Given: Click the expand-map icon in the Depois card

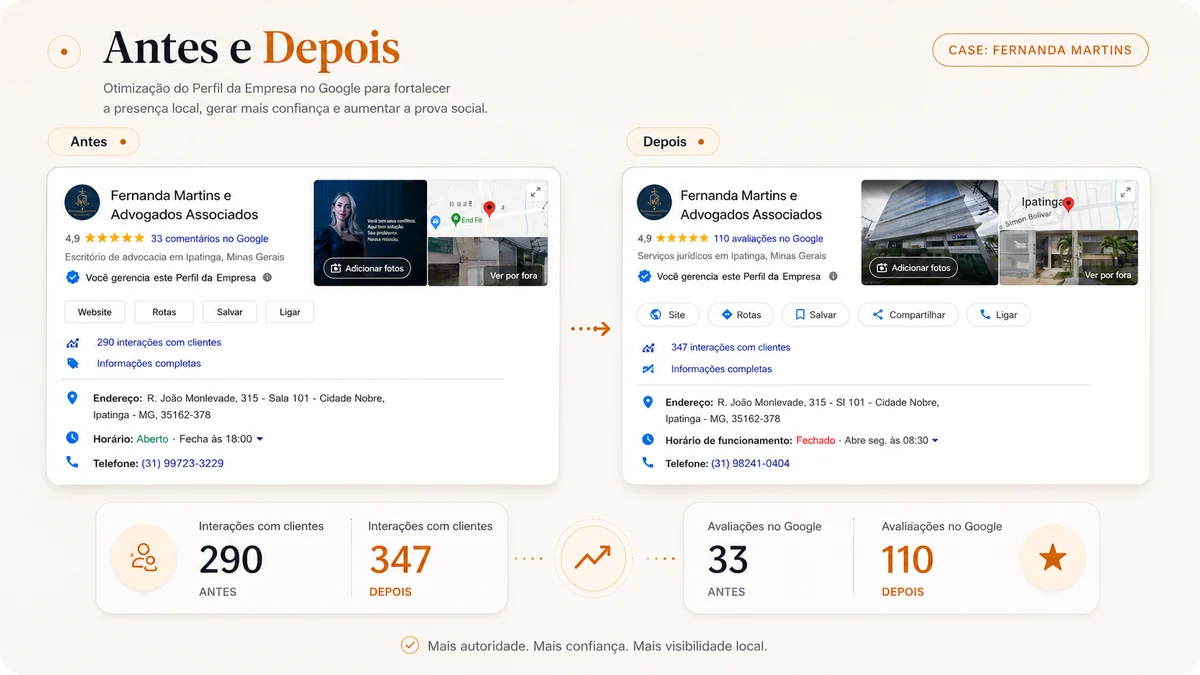Looking at the screenshot, I should tap(1126, 193).
